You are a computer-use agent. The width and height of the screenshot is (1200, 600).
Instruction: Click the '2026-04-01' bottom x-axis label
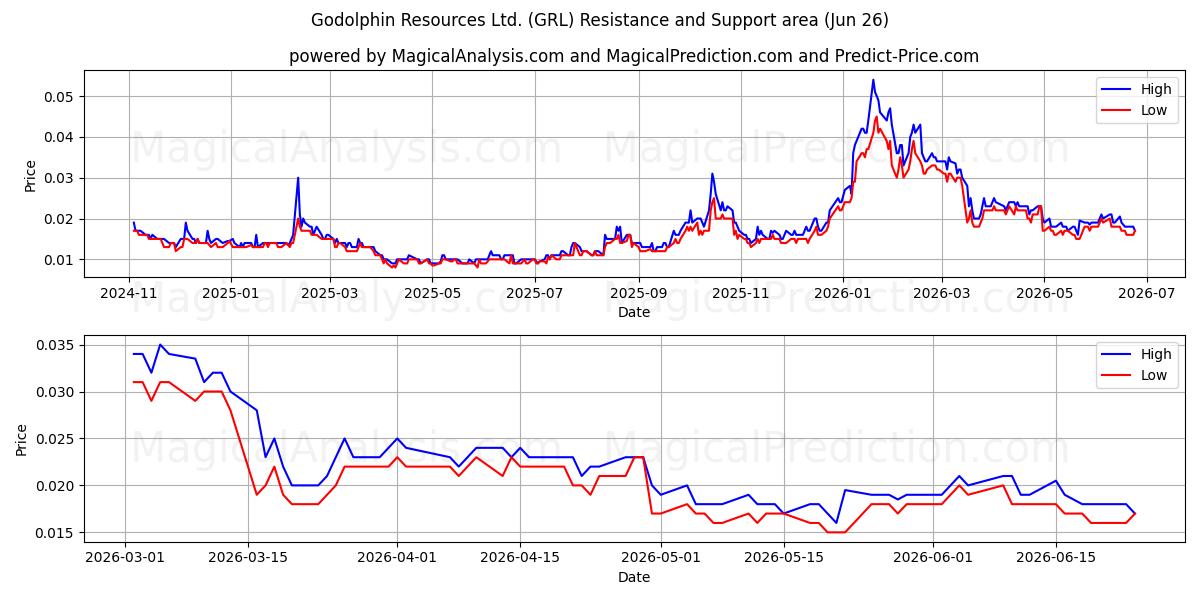pyautogui.click(x=397, y=558)
